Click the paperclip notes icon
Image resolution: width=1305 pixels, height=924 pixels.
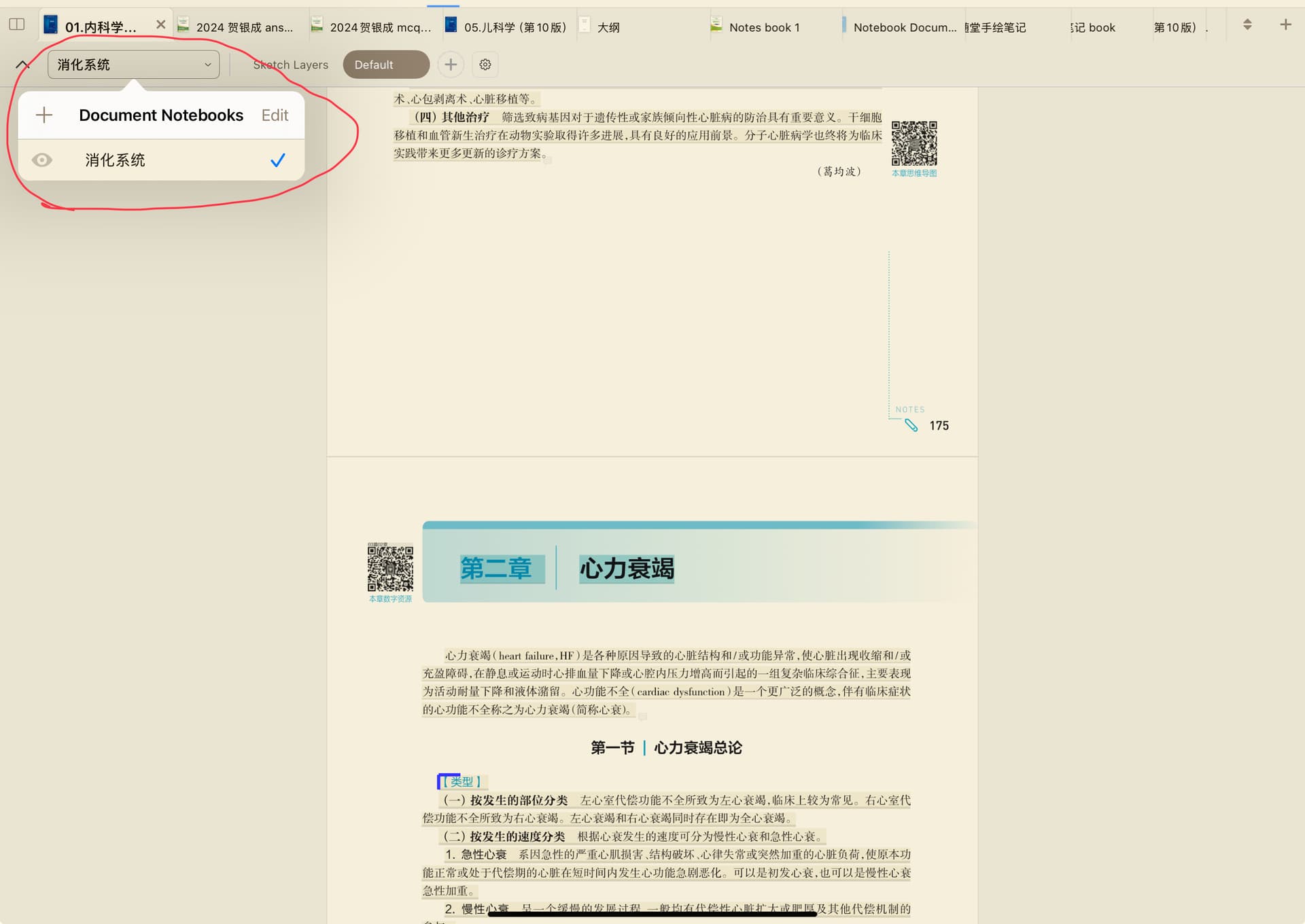[911, 425]
